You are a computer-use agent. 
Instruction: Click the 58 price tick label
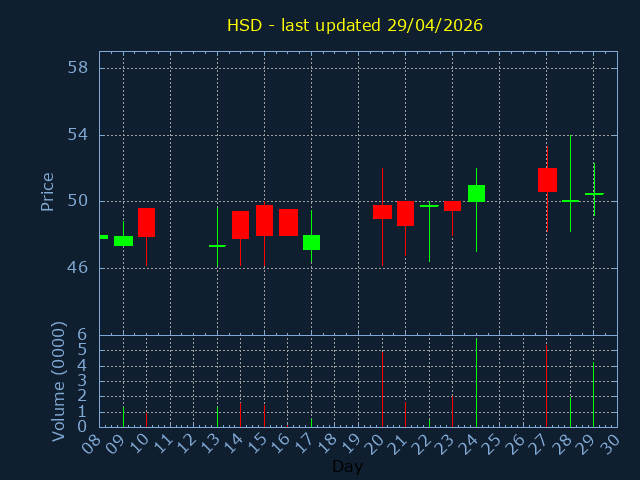pos(77,68)
